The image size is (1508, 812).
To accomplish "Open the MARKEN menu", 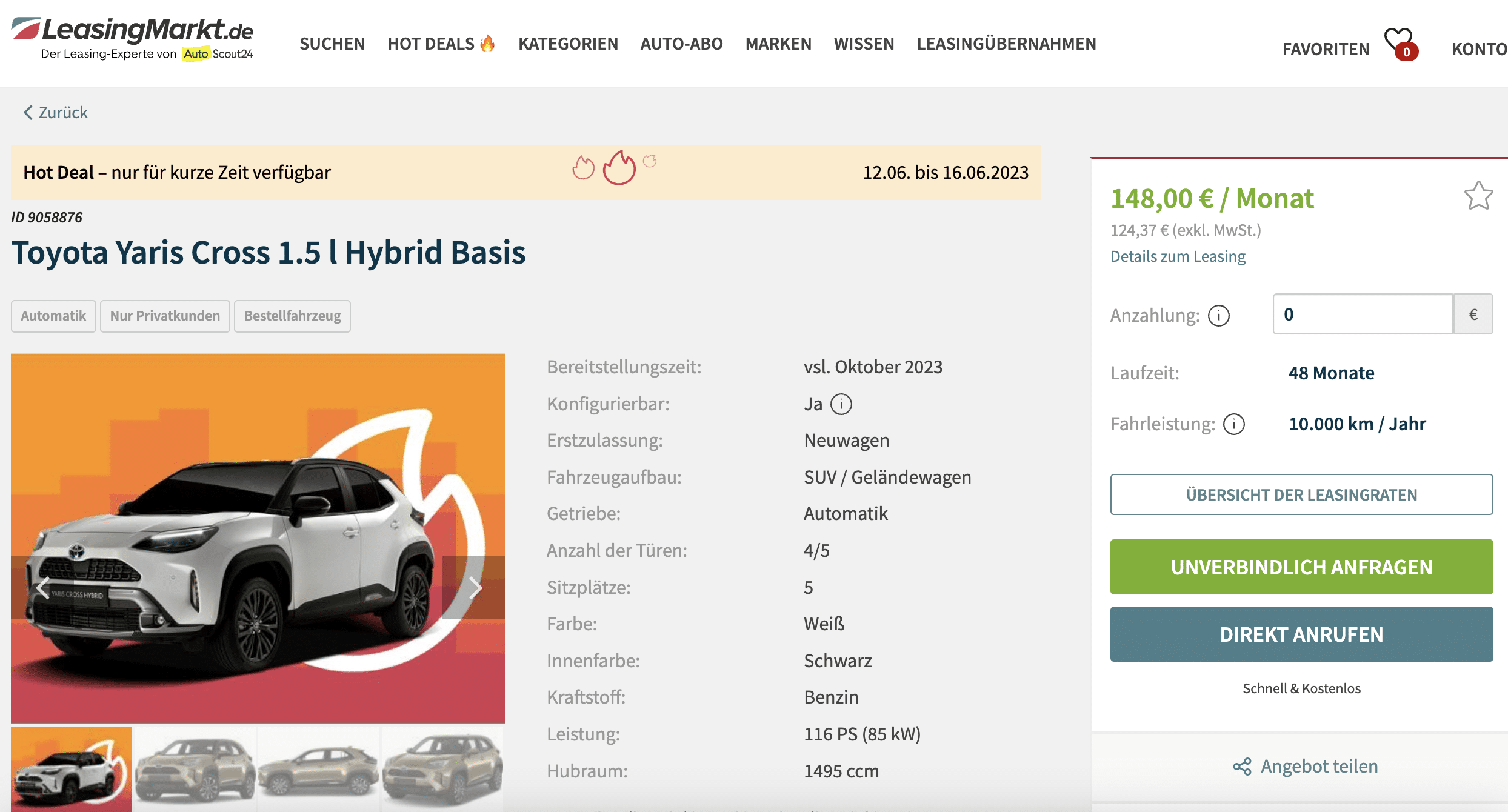I will click(x=778, y=44).
